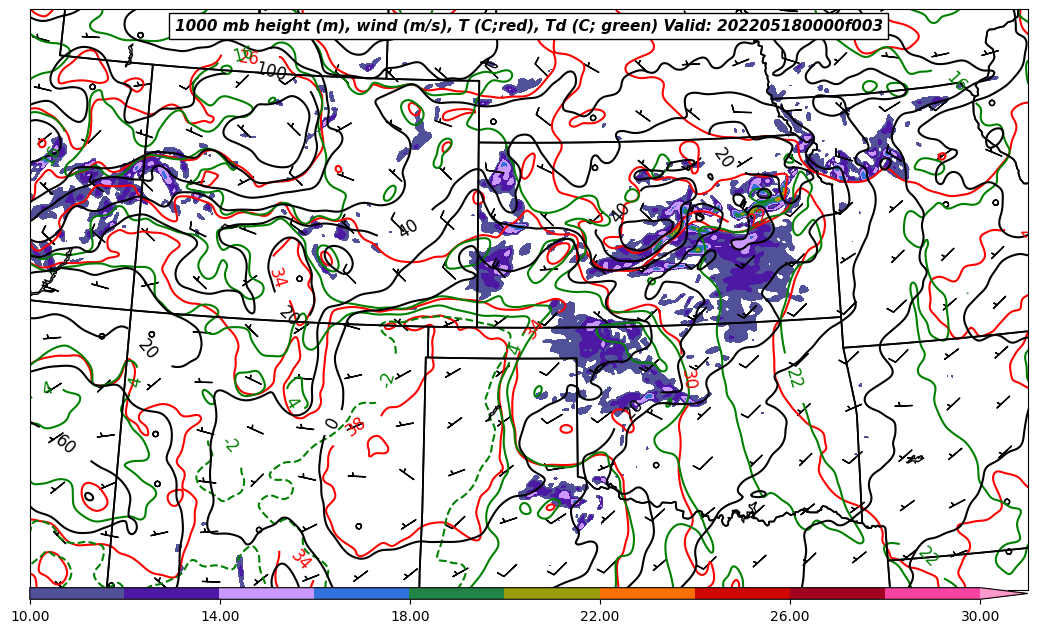Click the pink arrow tip of the colorbar

point(1002,593)
